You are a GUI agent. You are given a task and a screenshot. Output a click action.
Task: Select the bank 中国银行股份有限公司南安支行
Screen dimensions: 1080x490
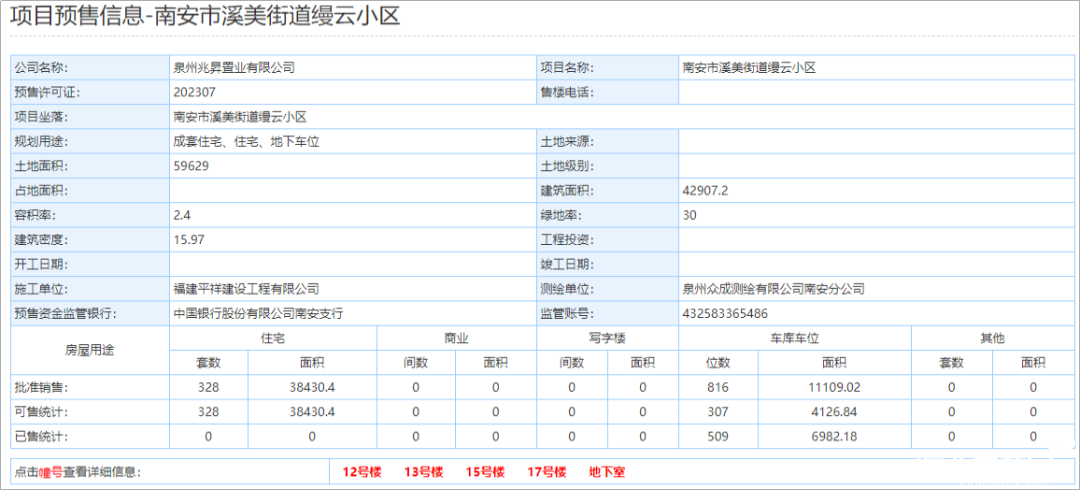258,314
